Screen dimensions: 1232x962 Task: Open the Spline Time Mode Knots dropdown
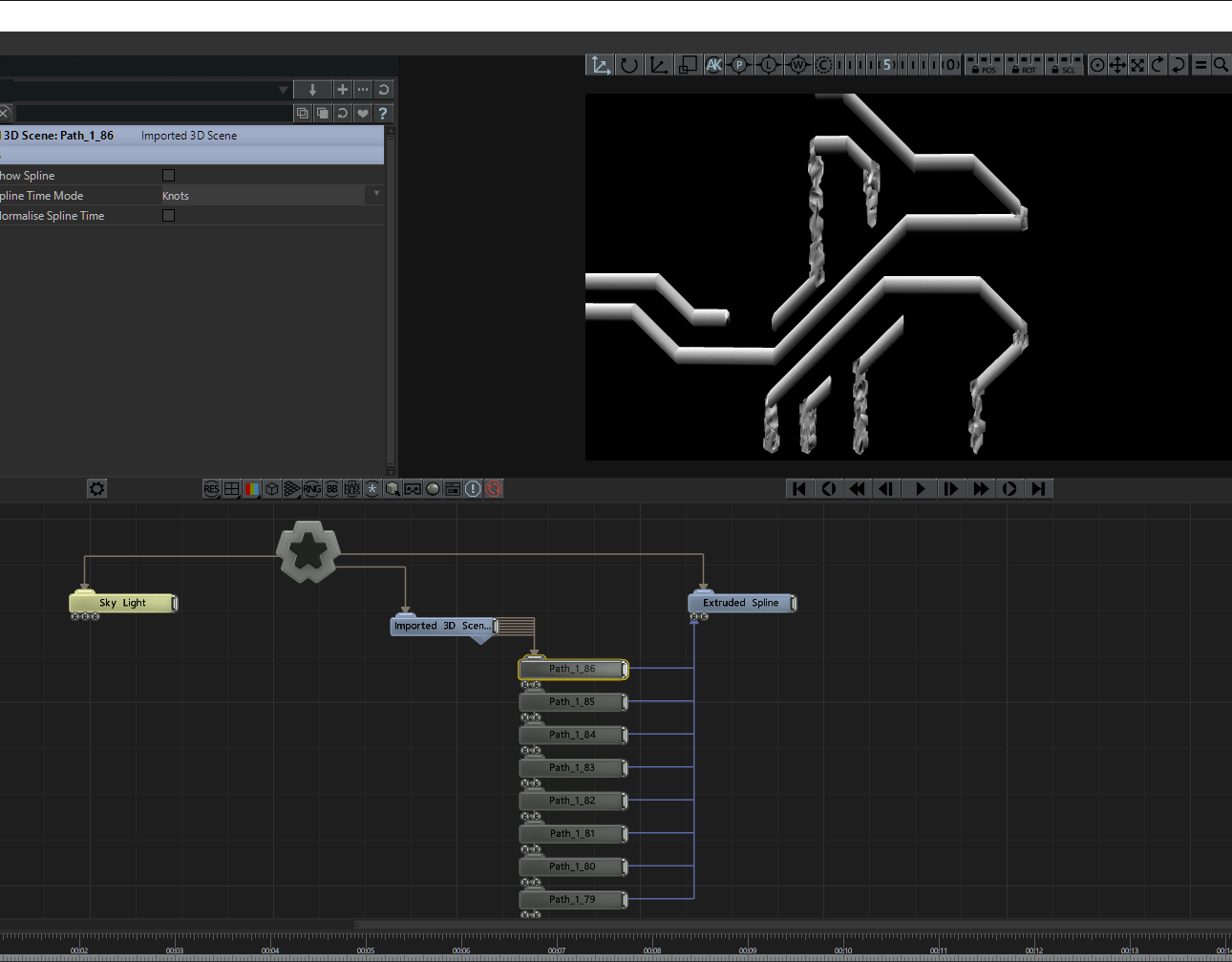tap(272, 195)
